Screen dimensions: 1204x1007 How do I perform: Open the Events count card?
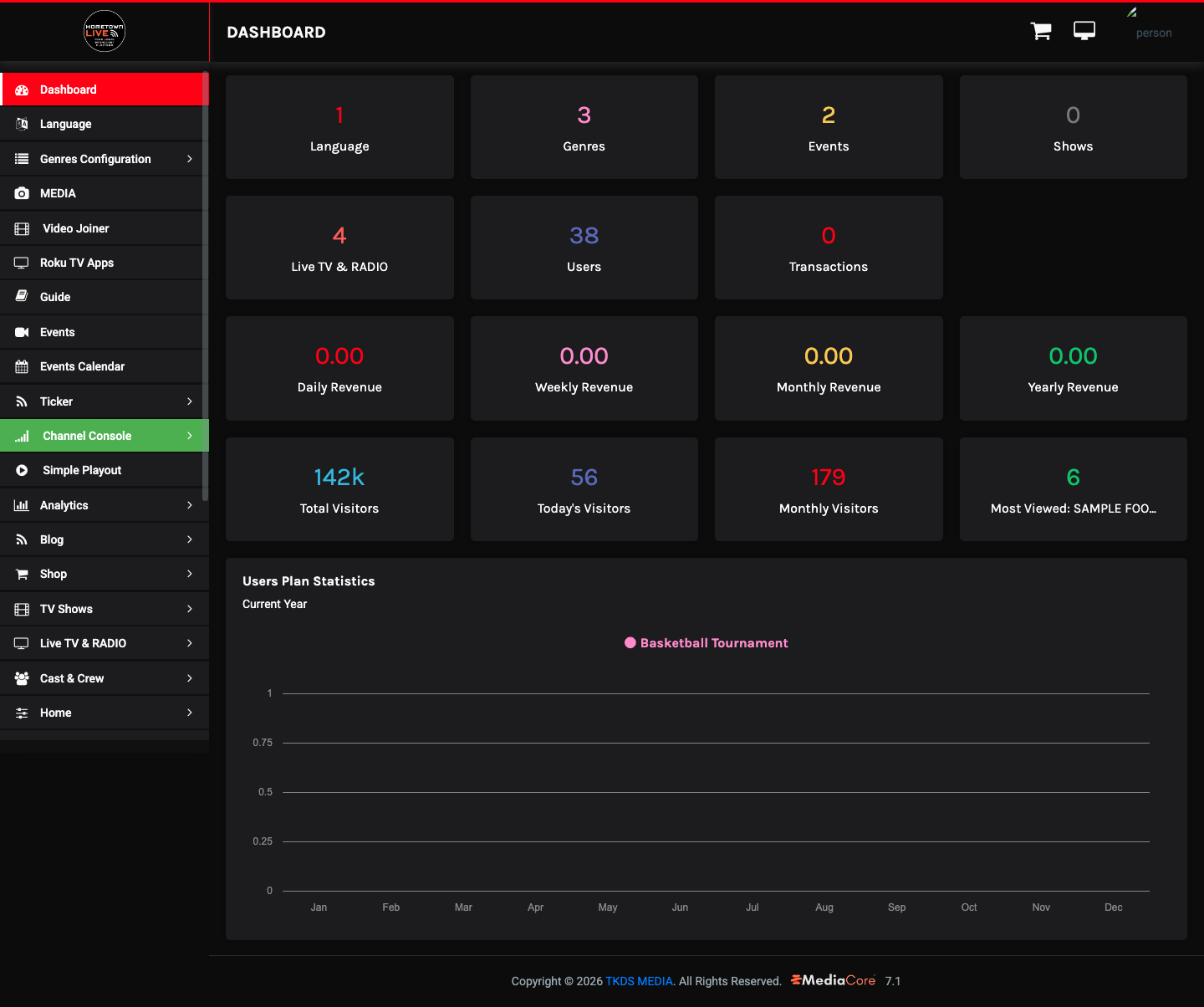829,127
